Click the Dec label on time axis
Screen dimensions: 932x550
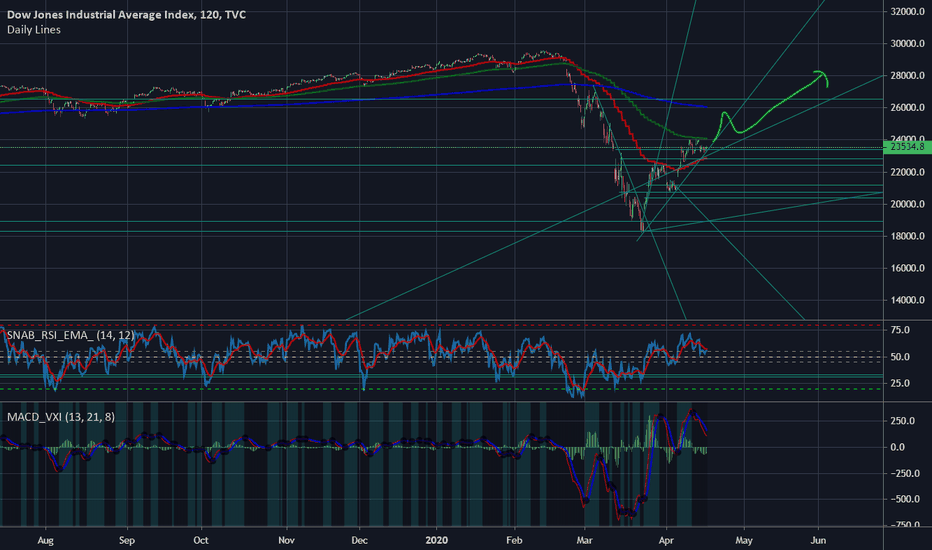point(360,540)
